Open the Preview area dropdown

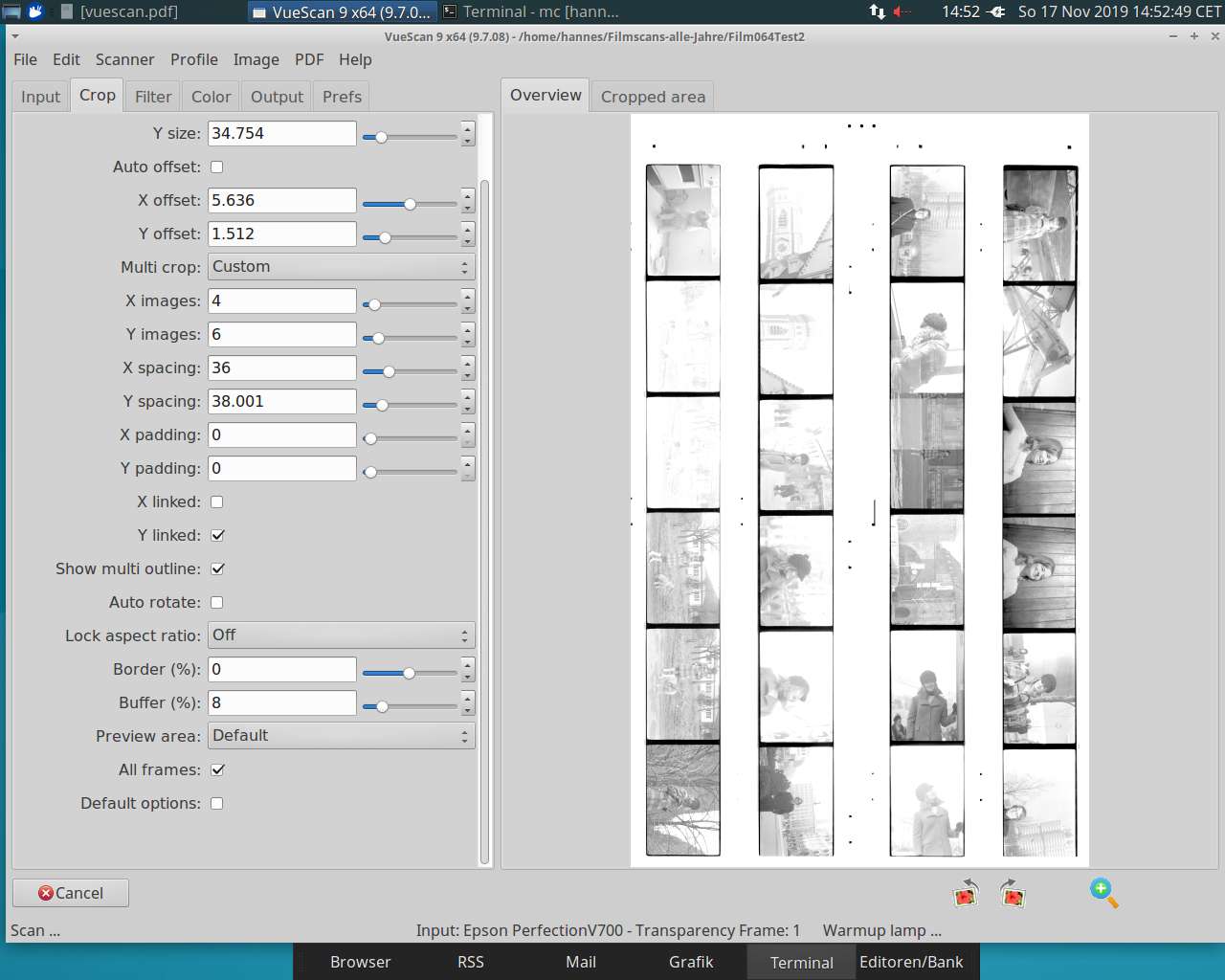click(x=341, y=736)
